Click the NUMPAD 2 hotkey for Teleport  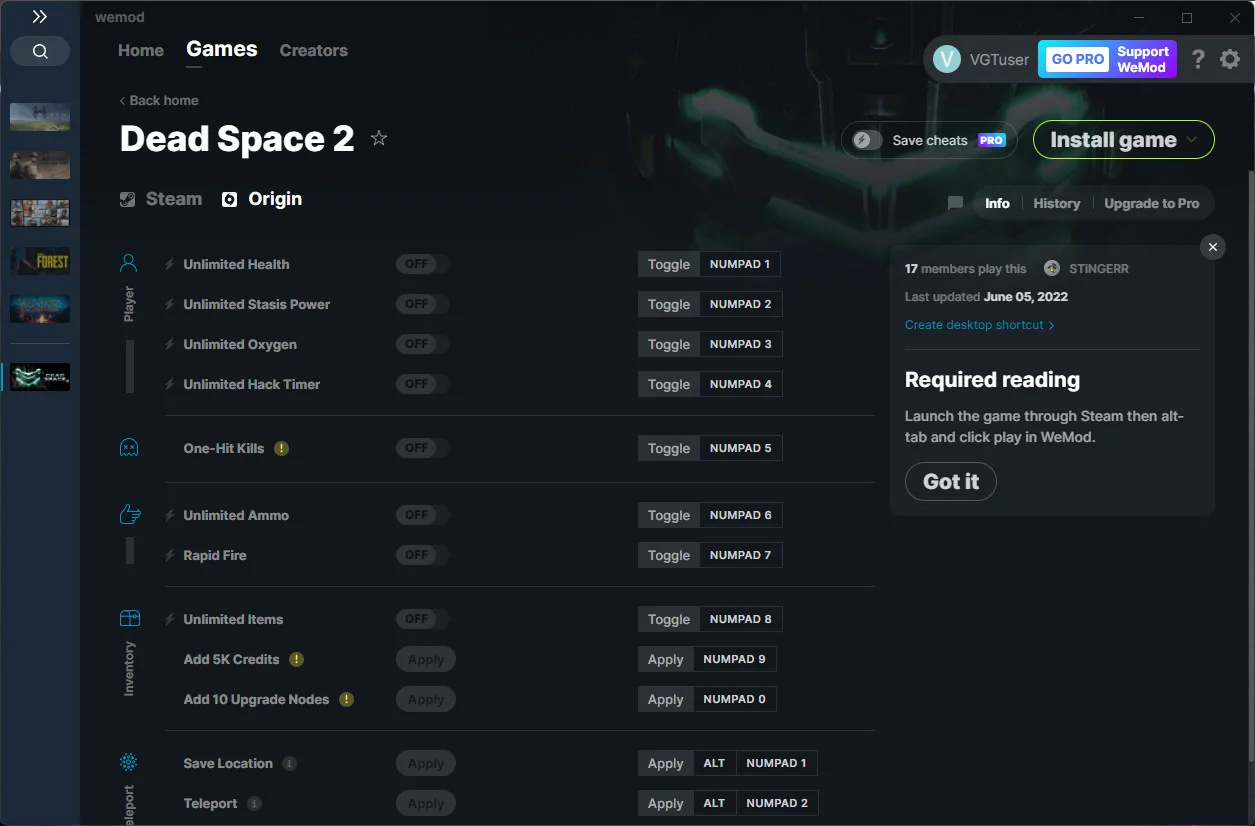pyautogui.click(x=777, y=803)
